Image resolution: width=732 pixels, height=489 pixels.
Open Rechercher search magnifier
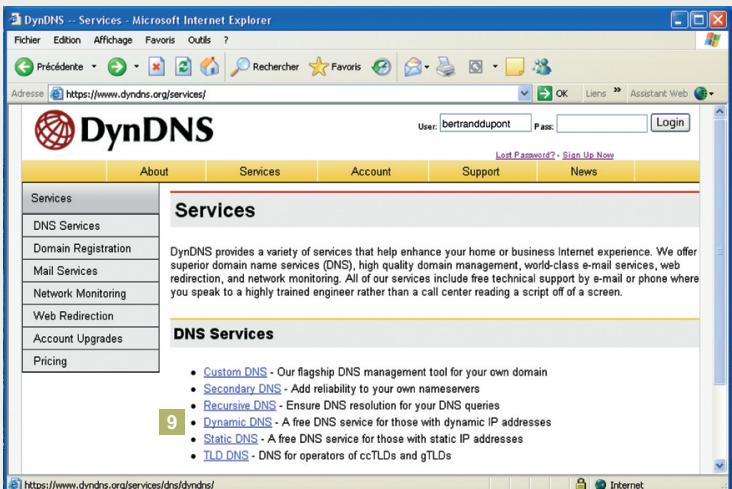tap(240, 67)
